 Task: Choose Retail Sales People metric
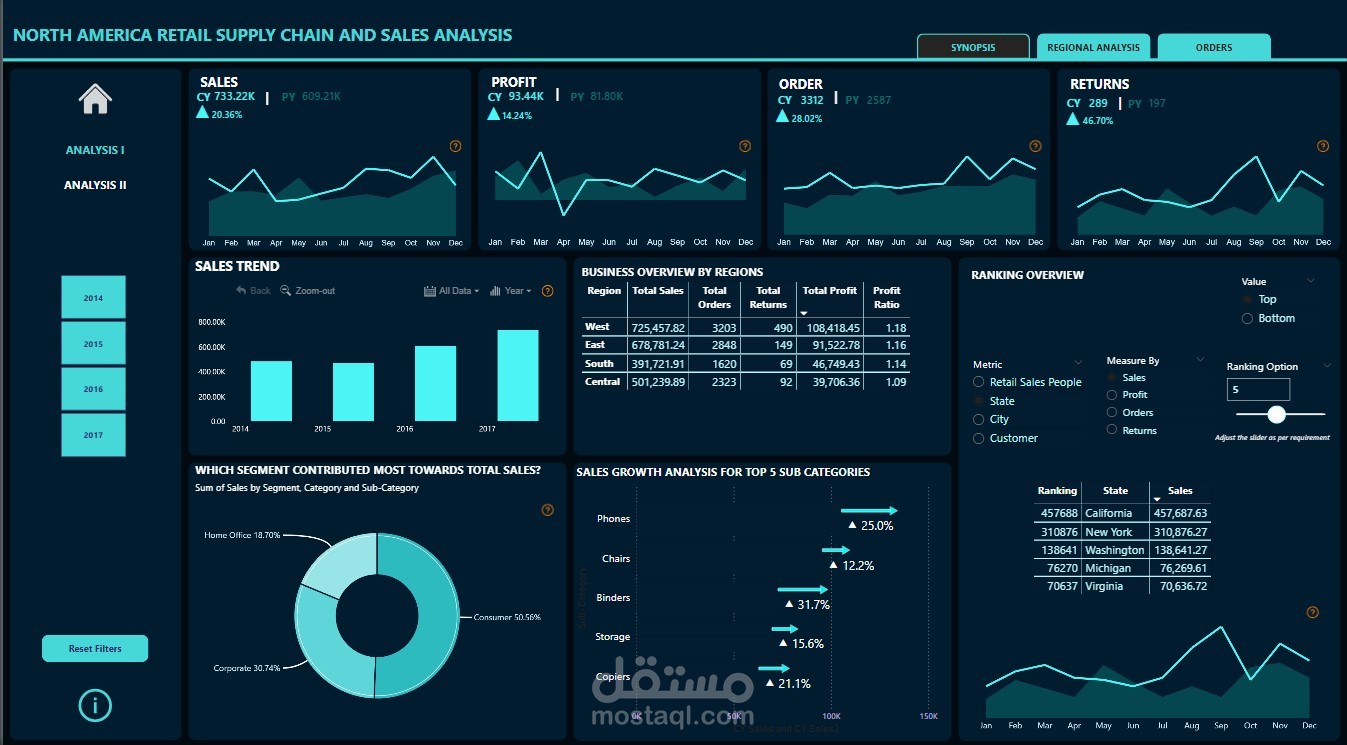coord(1027,382)
